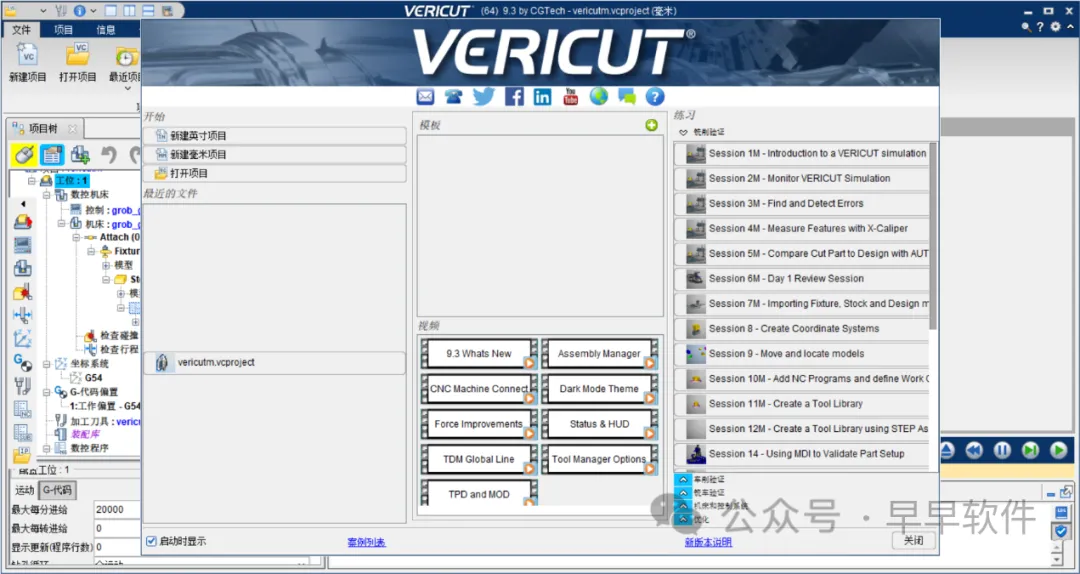Open the YouTube icon link

tap(570, 96)
